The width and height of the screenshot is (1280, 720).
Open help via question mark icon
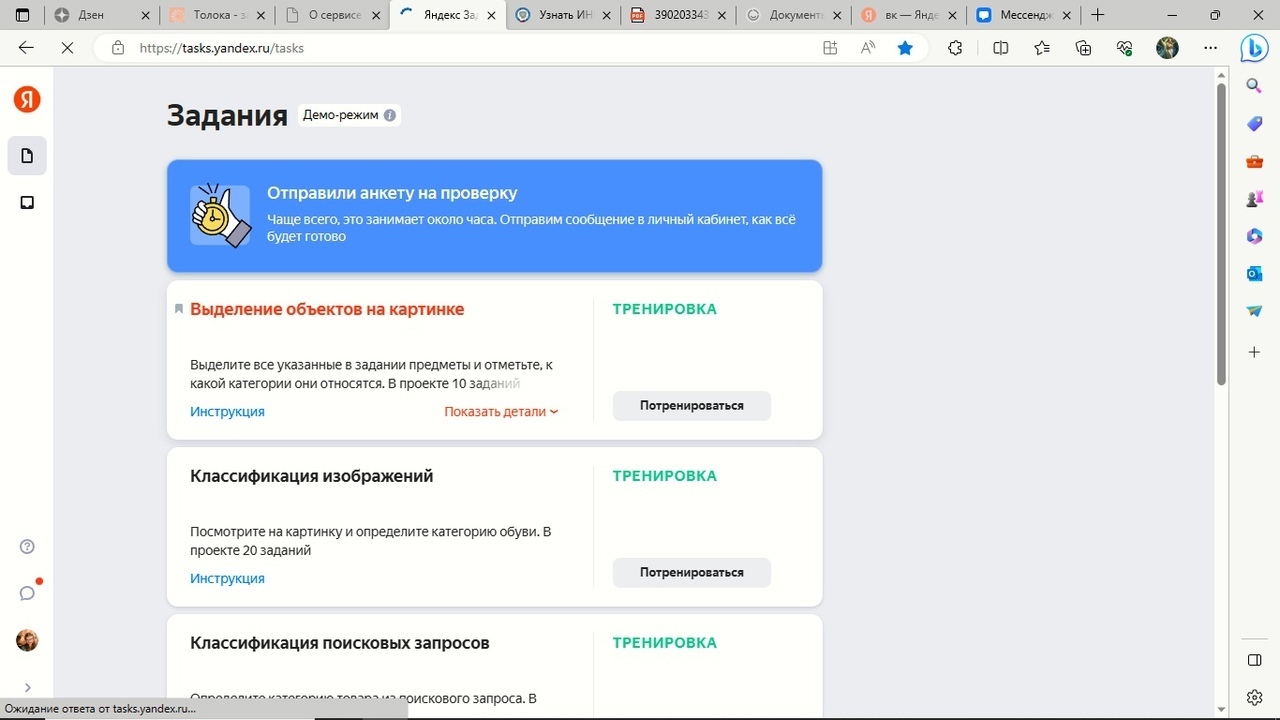(x=26, y=546)
